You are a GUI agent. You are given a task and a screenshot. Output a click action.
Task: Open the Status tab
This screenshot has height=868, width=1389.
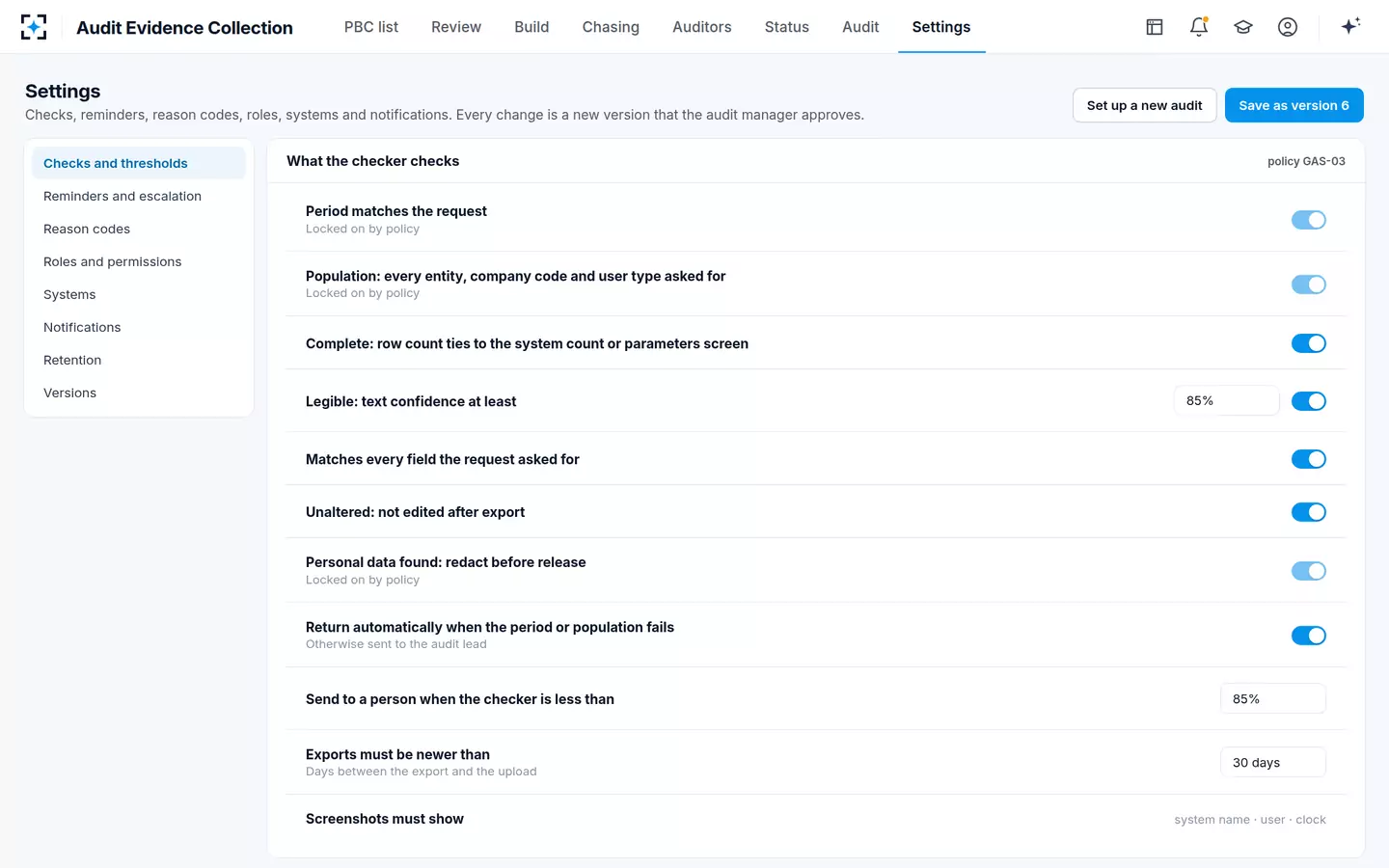click(787, 27)
